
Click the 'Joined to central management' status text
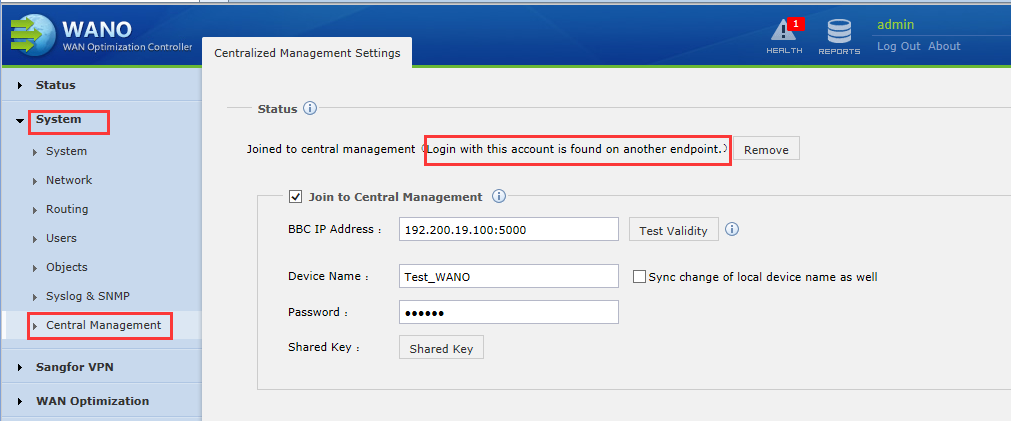click(331, 149)
